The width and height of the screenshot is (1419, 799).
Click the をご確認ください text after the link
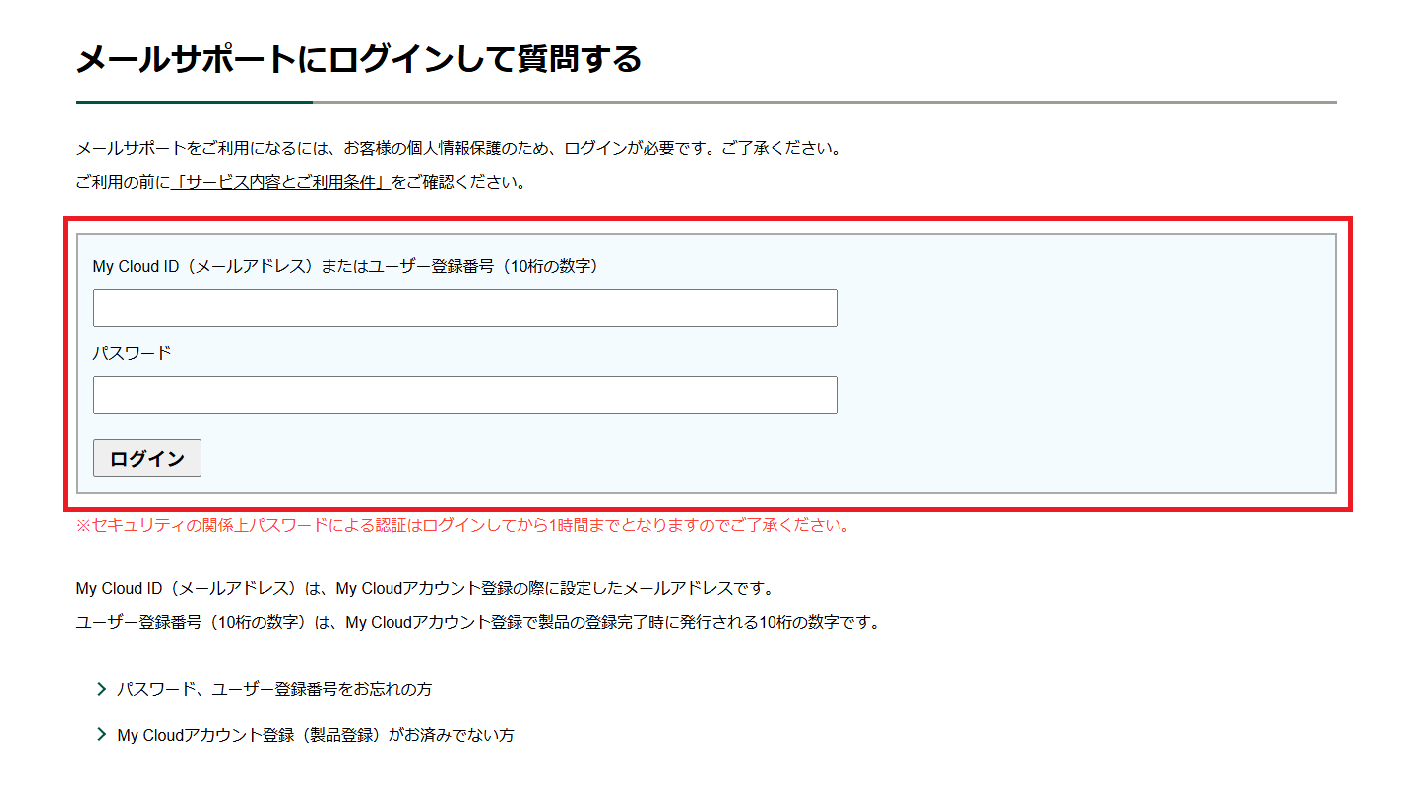pos(458,183)
